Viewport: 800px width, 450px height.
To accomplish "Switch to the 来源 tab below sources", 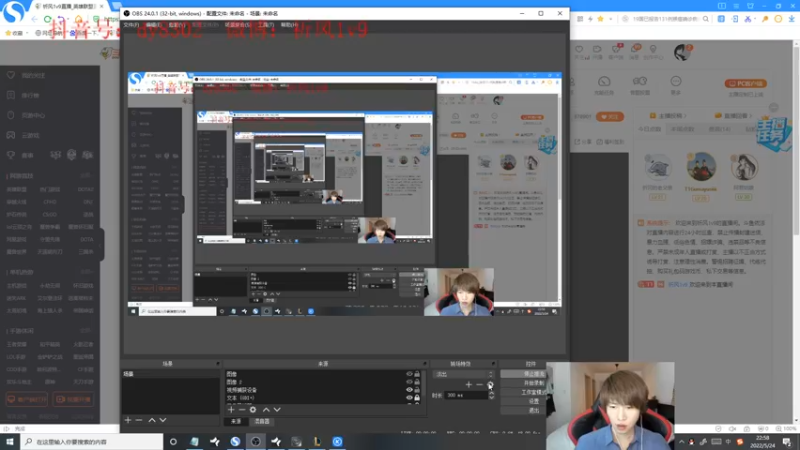I will point(236,421).
